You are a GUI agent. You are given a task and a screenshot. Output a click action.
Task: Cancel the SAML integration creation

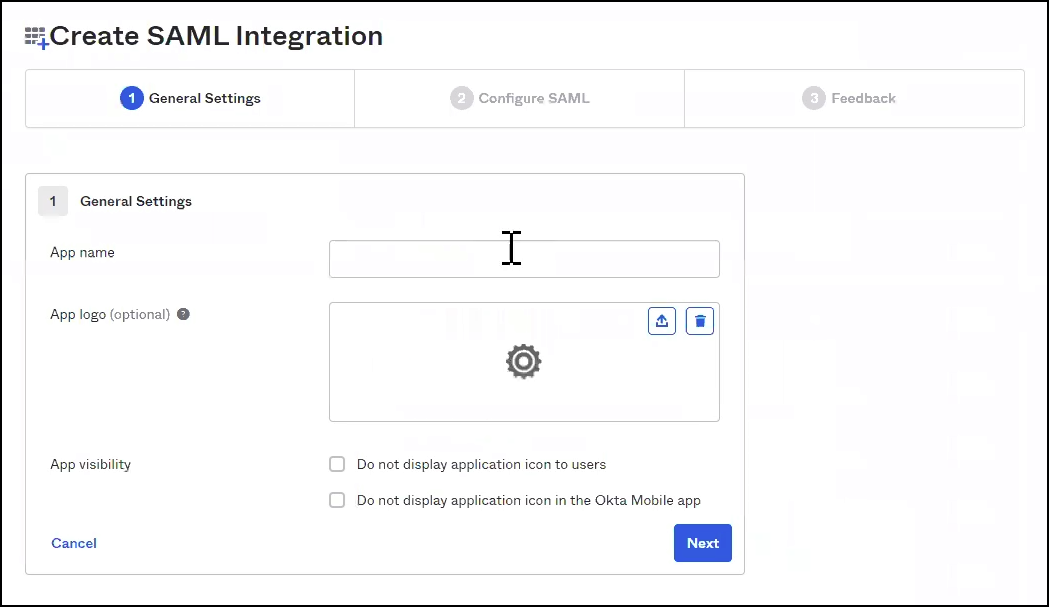coord(73,543)
